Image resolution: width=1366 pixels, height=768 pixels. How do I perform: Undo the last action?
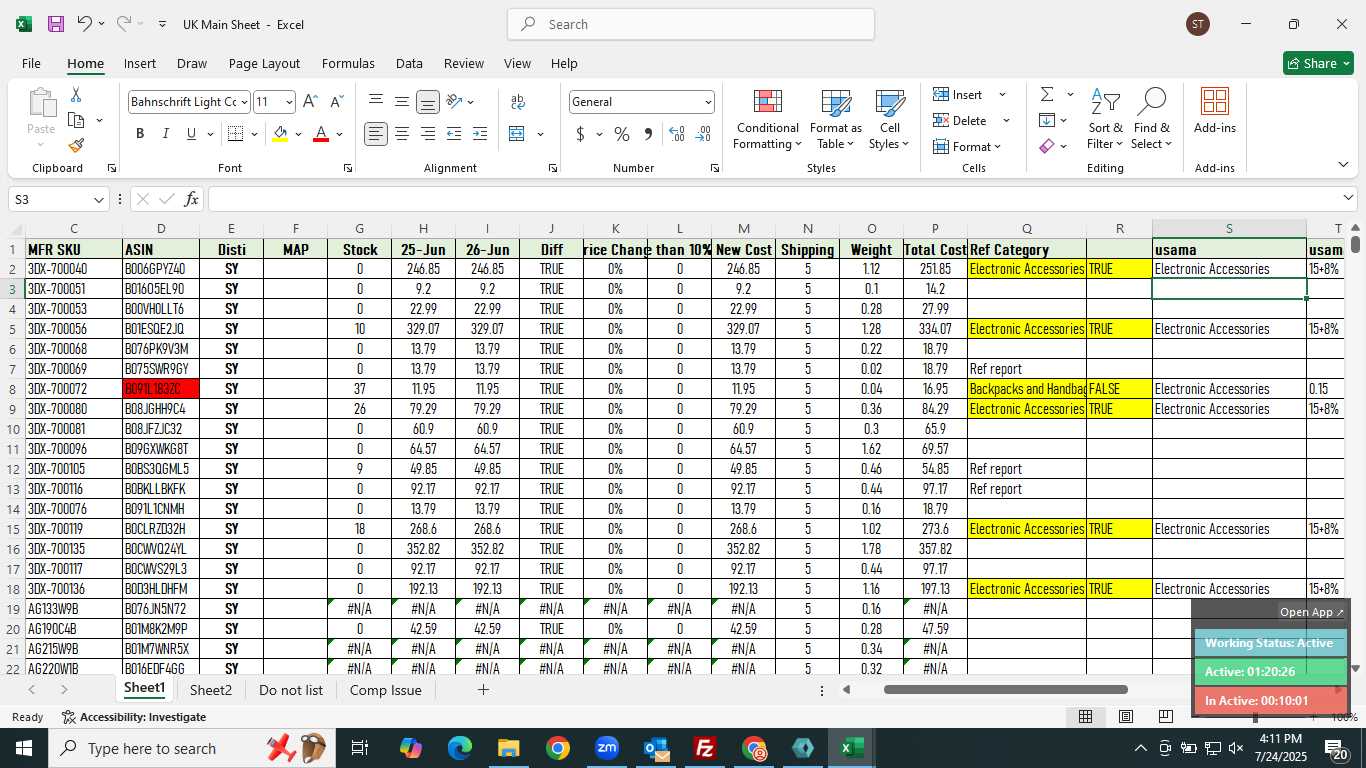pyautogui.click(x=85, y=24)
